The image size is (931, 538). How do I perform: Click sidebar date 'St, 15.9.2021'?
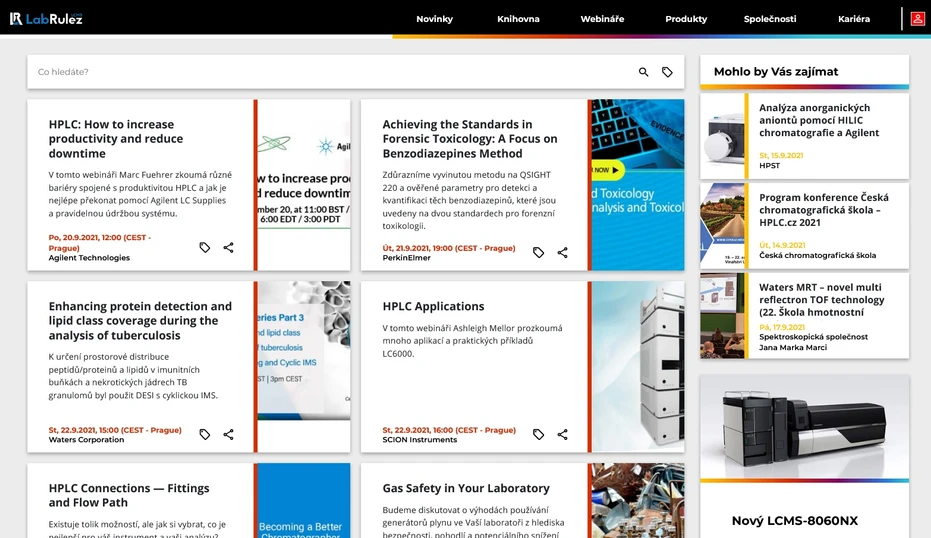click(x=781, y=156)
